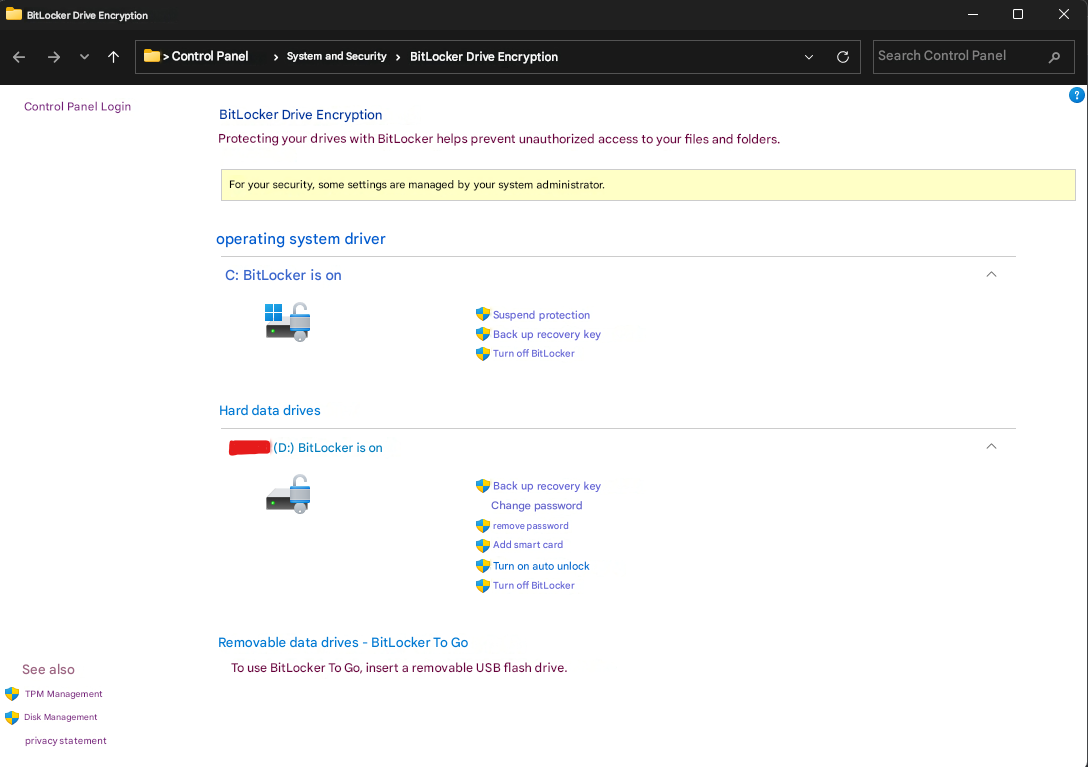Screen dimensions: 1088x767
Task: Open TPM Management link
Action: click(63, 694)
